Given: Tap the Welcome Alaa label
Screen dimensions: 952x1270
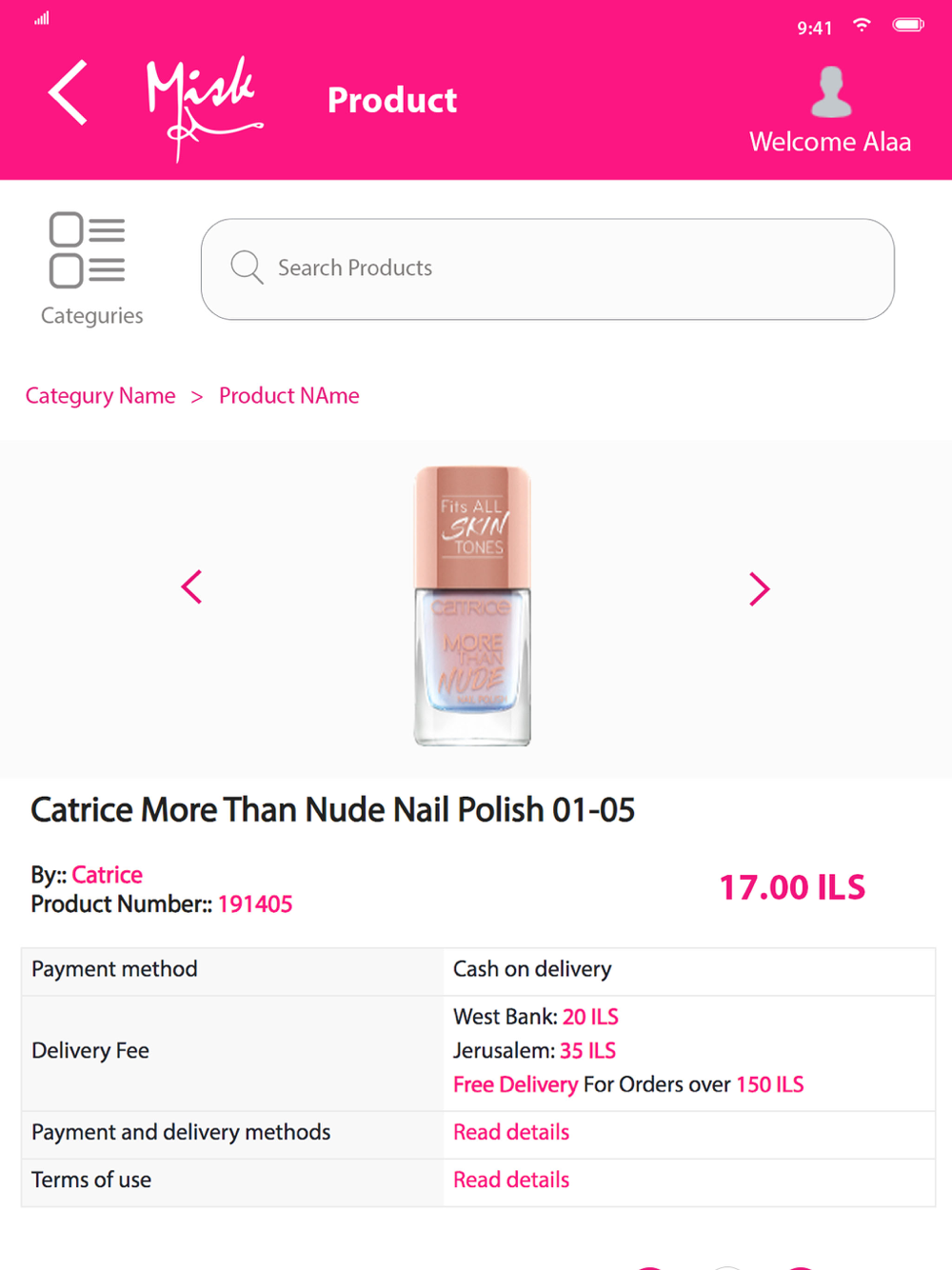Looking at the screenshot, I should [830, 142].
